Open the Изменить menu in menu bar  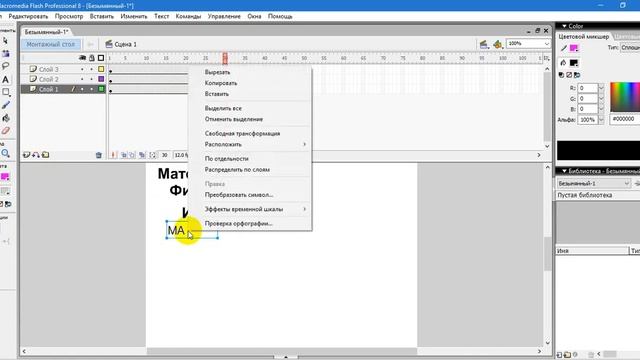click(134, 16)
